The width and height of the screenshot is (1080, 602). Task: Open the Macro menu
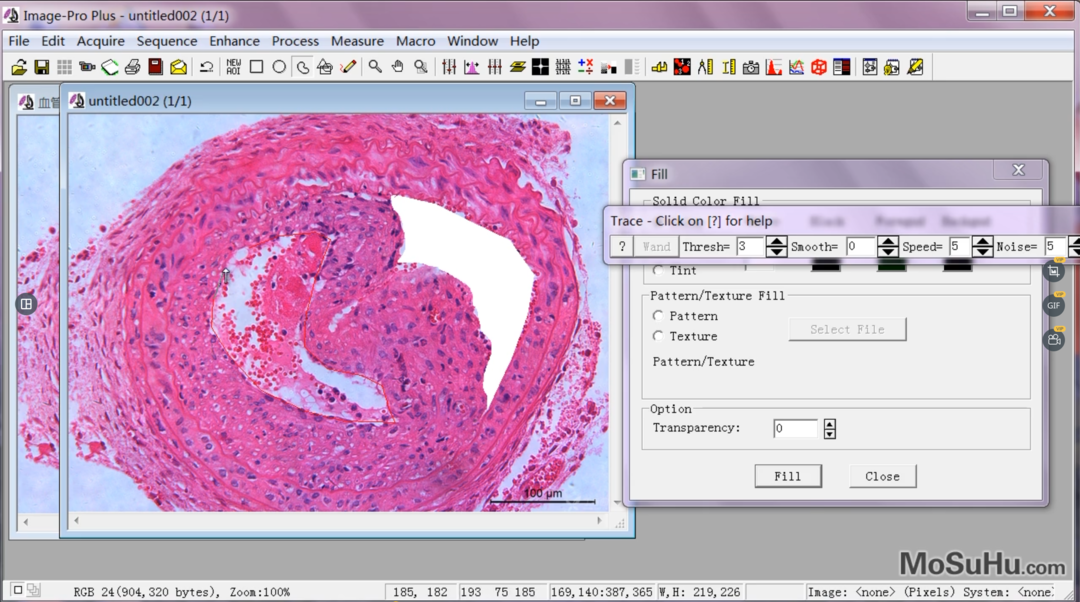point(415,41)
